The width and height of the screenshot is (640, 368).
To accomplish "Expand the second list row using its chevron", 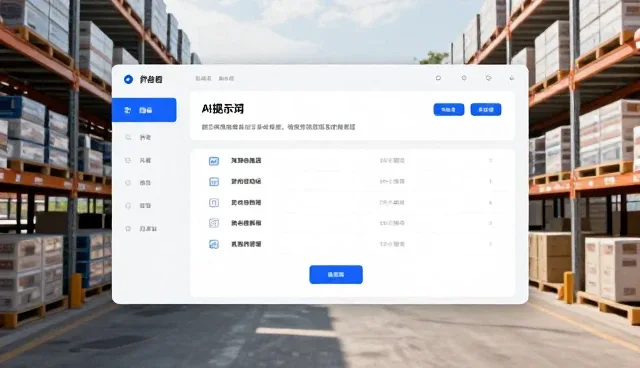I will pos(491,181).
